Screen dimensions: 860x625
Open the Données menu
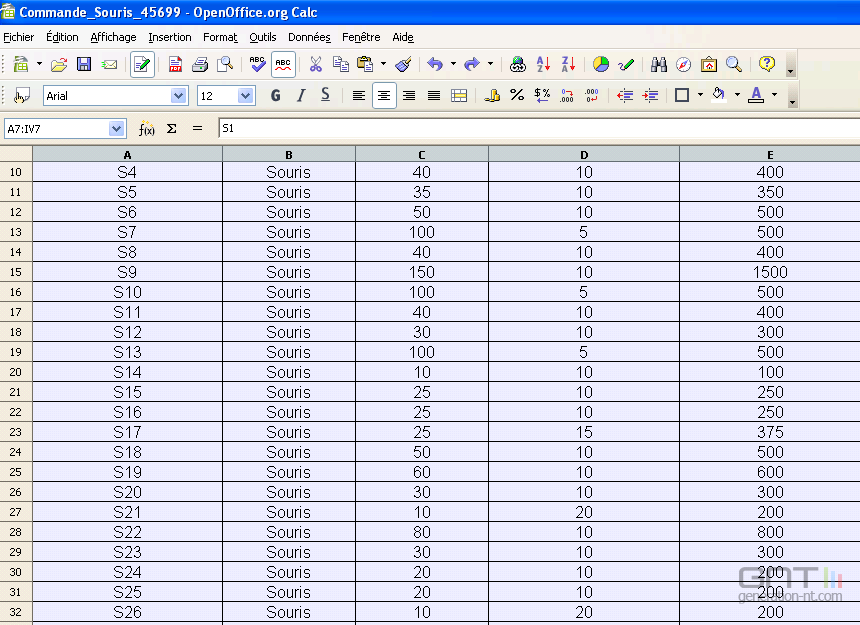tap(309, 37)
